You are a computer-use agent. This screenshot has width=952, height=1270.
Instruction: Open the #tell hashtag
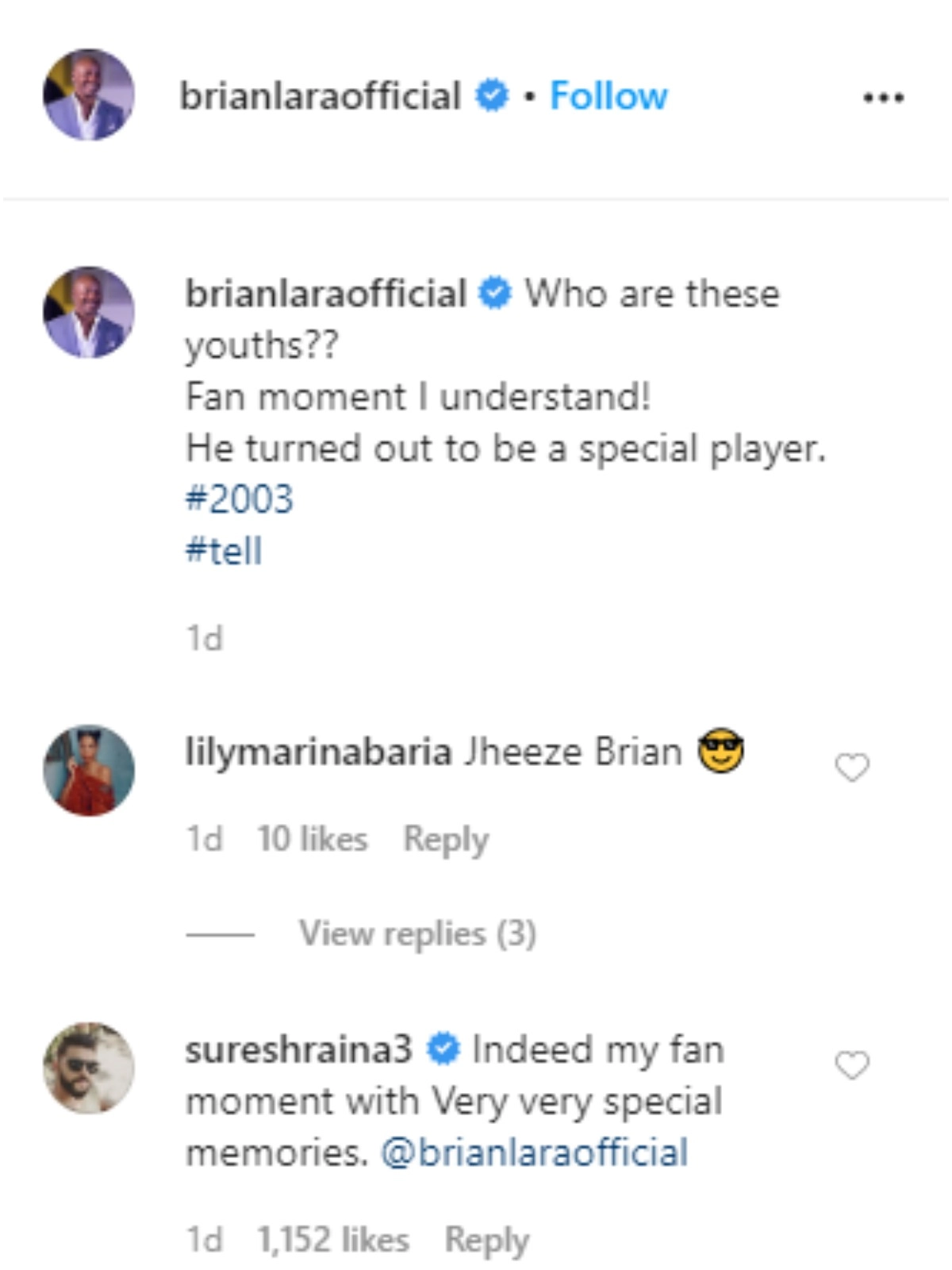coord(224,551)
